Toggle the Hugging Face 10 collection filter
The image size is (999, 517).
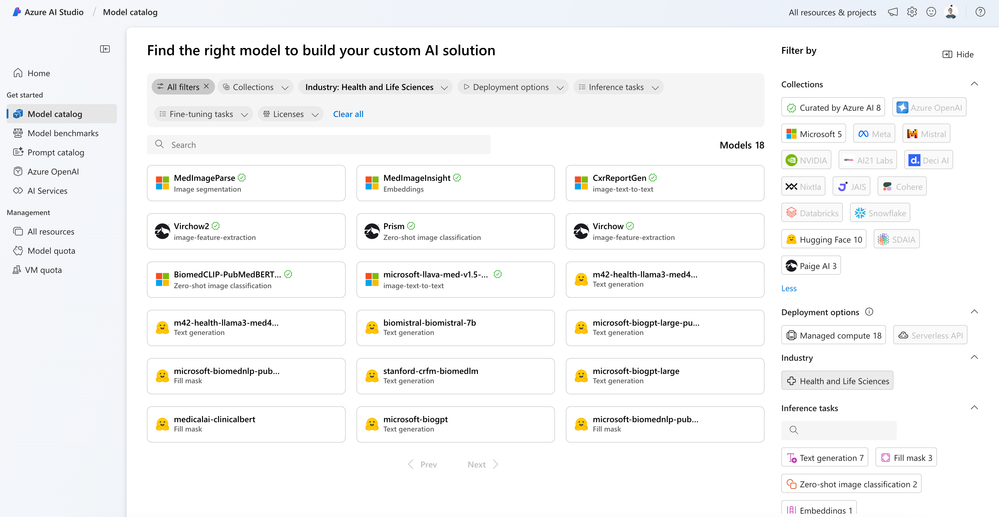pyautogui.click(x=824, y=240)
